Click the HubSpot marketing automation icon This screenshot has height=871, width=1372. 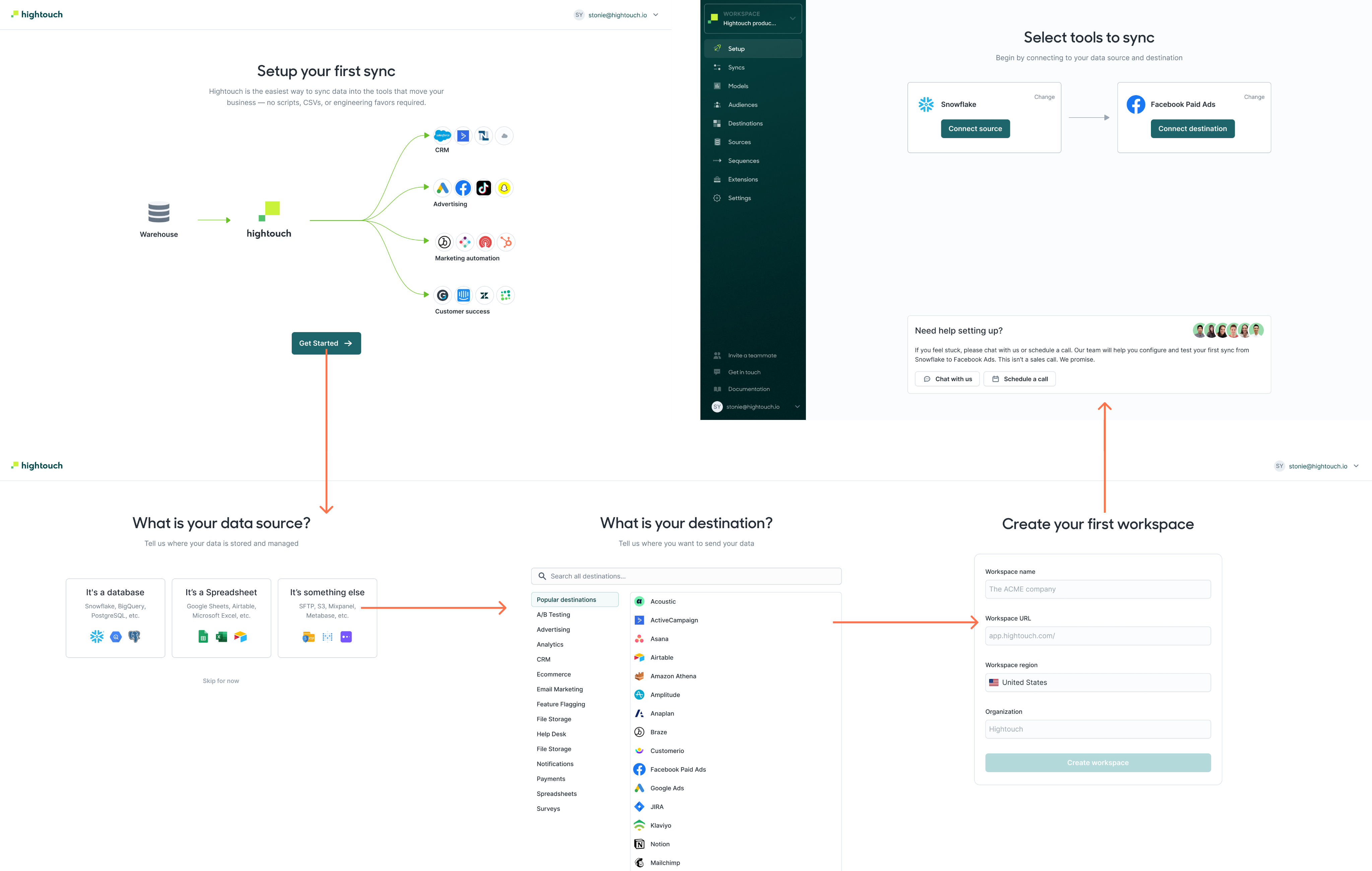click(x=505, y=242)
